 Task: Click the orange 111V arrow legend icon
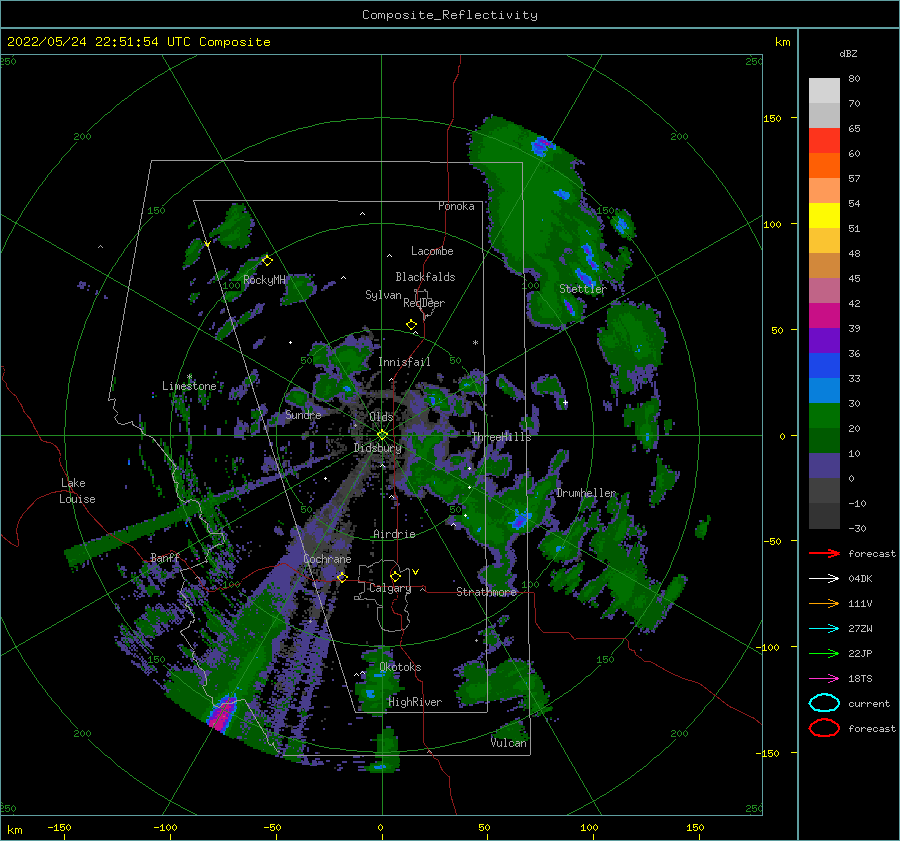[x=824, y=603]
